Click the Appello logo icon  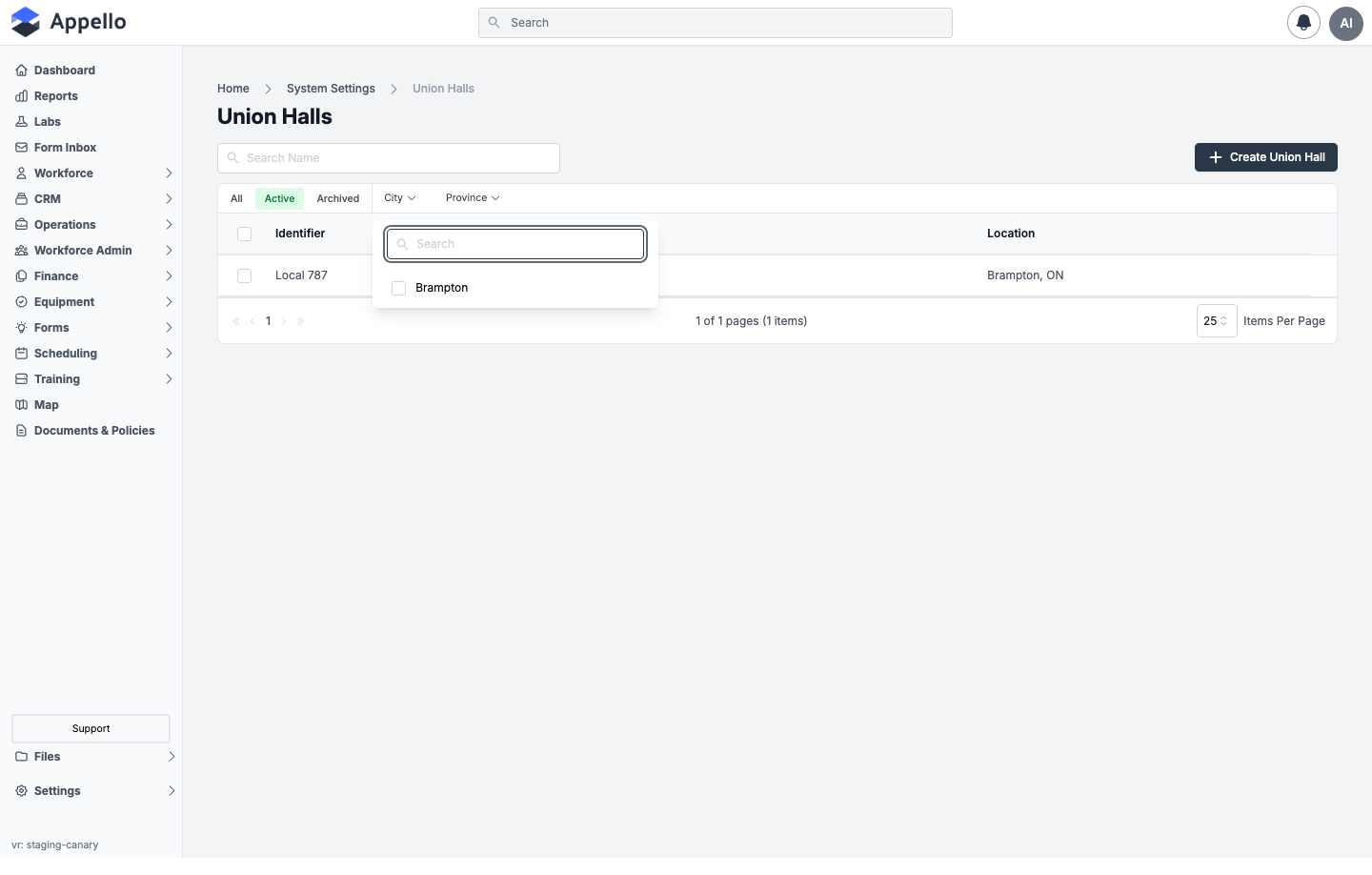click(x=26, y=22)
